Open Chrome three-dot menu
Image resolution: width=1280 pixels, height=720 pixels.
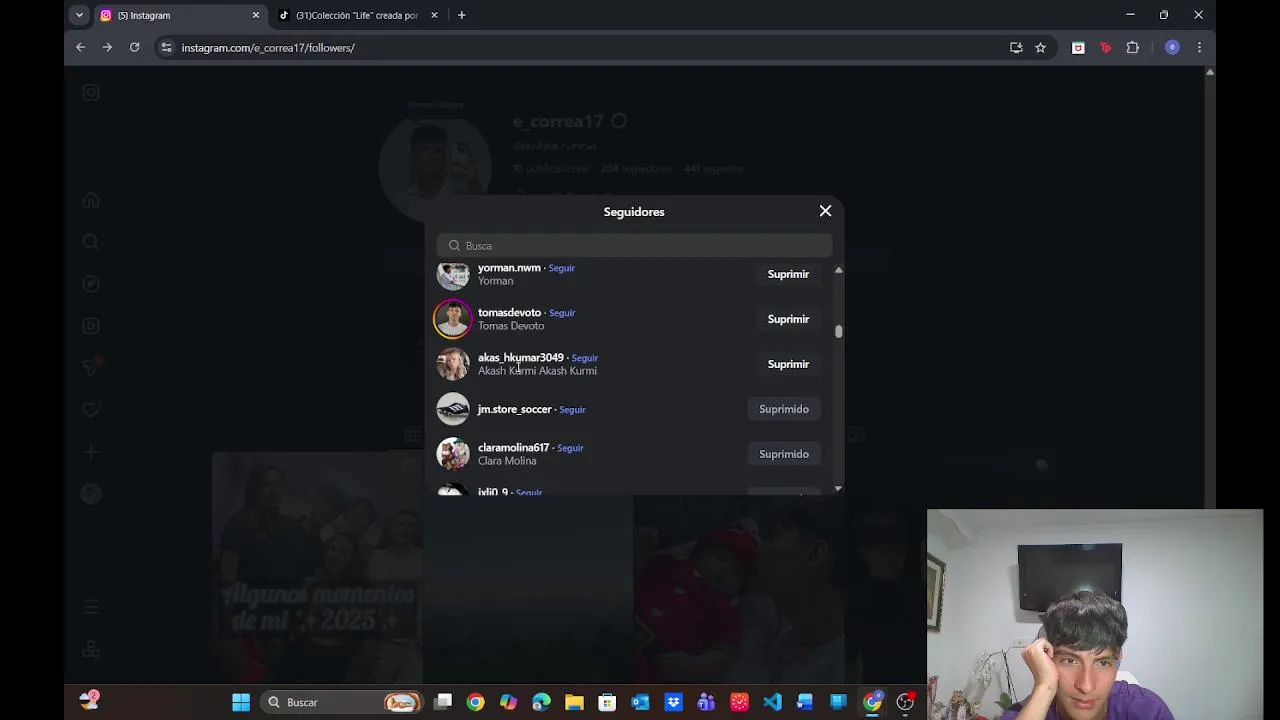coord(1199,47)
